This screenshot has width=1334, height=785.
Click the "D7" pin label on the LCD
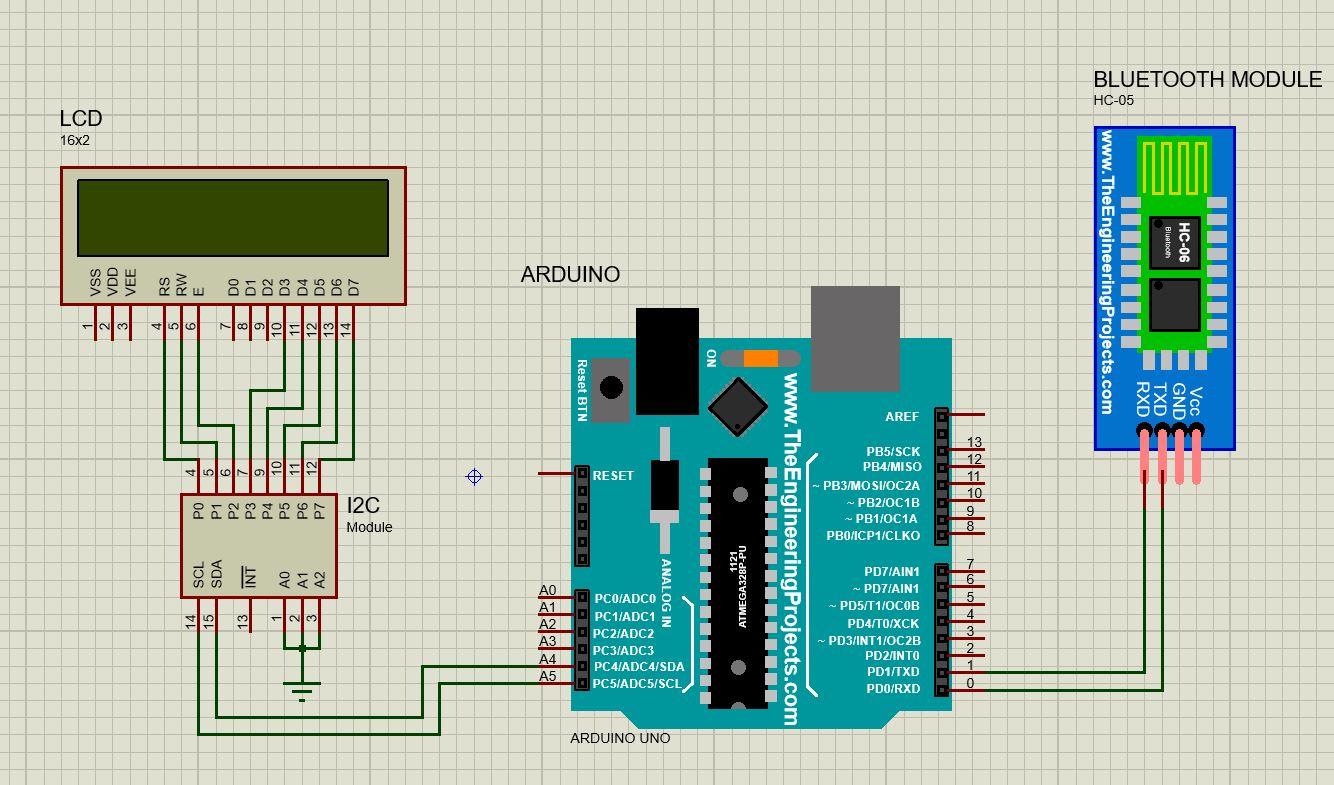352,287
